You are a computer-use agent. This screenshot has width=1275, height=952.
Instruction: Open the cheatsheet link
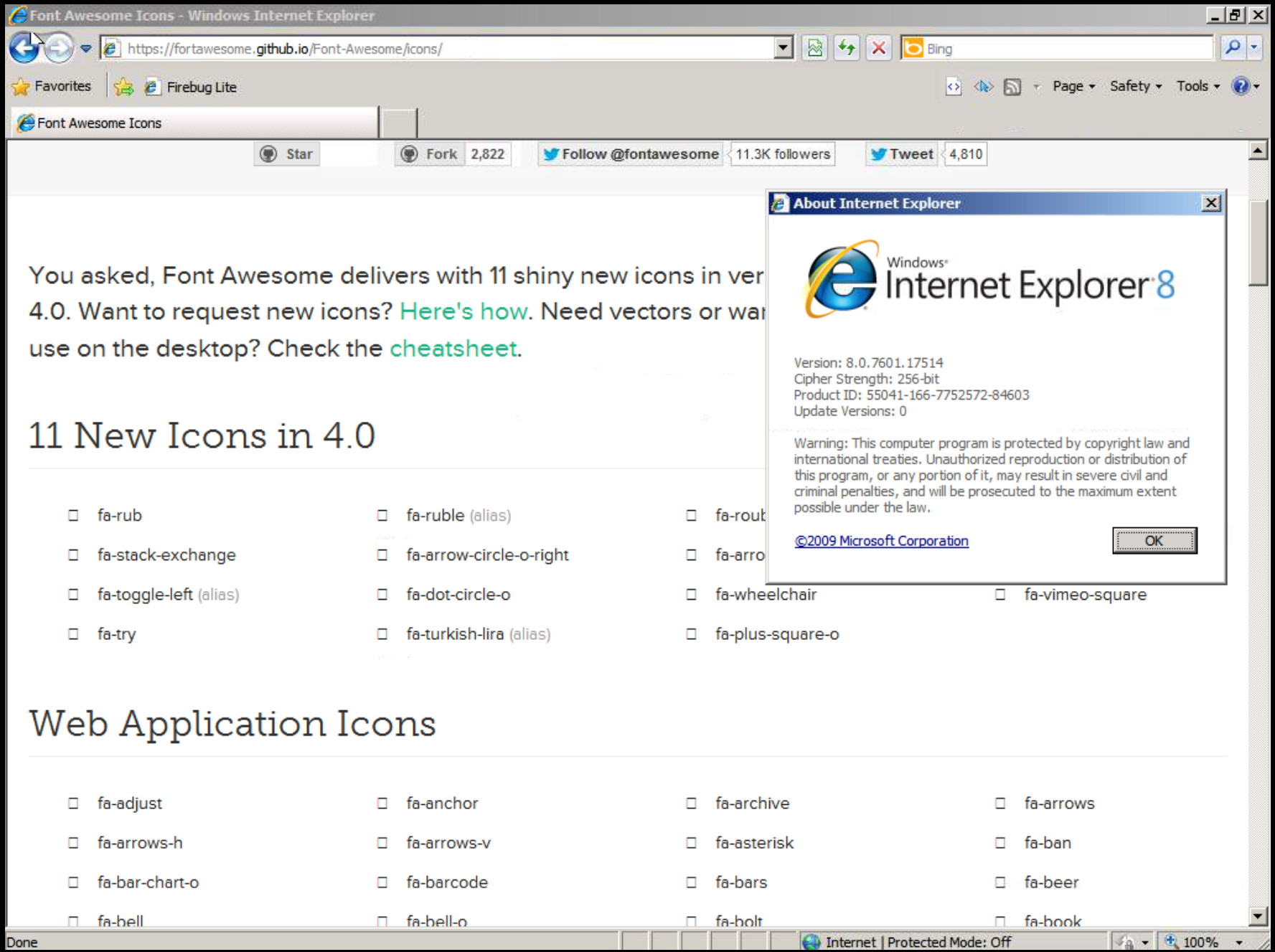[453, 349]
